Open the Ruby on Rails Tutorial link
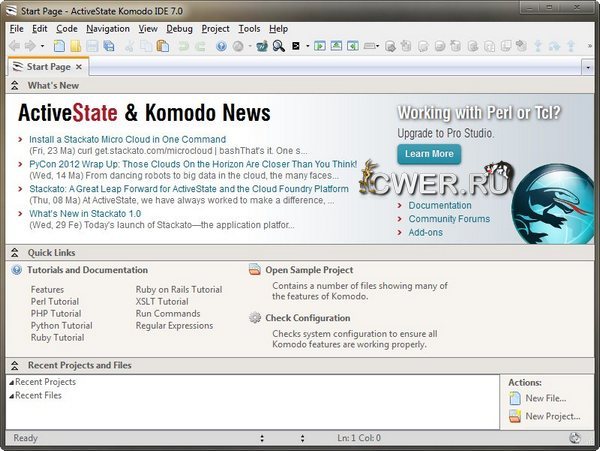Image resolution: width=600 pixels, height=451 pixels. point(179,290)
